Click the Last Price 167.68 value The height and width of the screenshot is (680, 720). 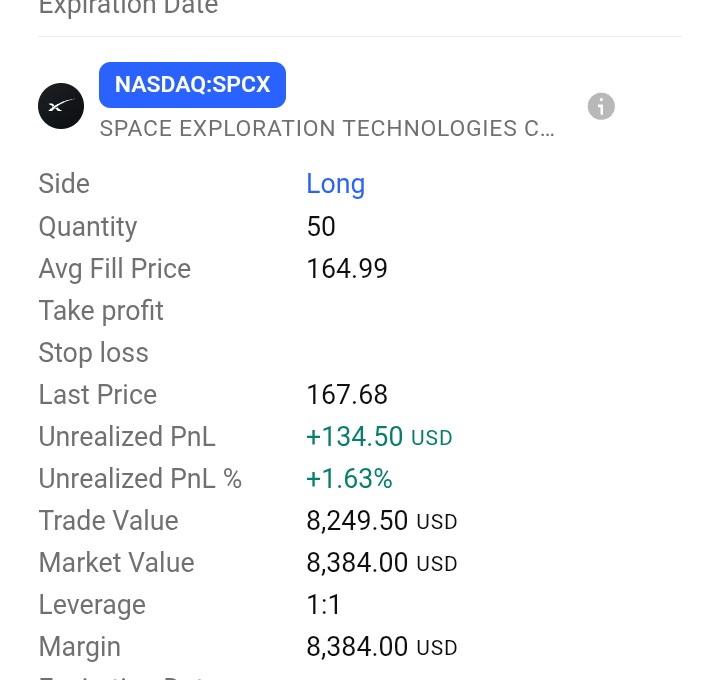(347, 395)
